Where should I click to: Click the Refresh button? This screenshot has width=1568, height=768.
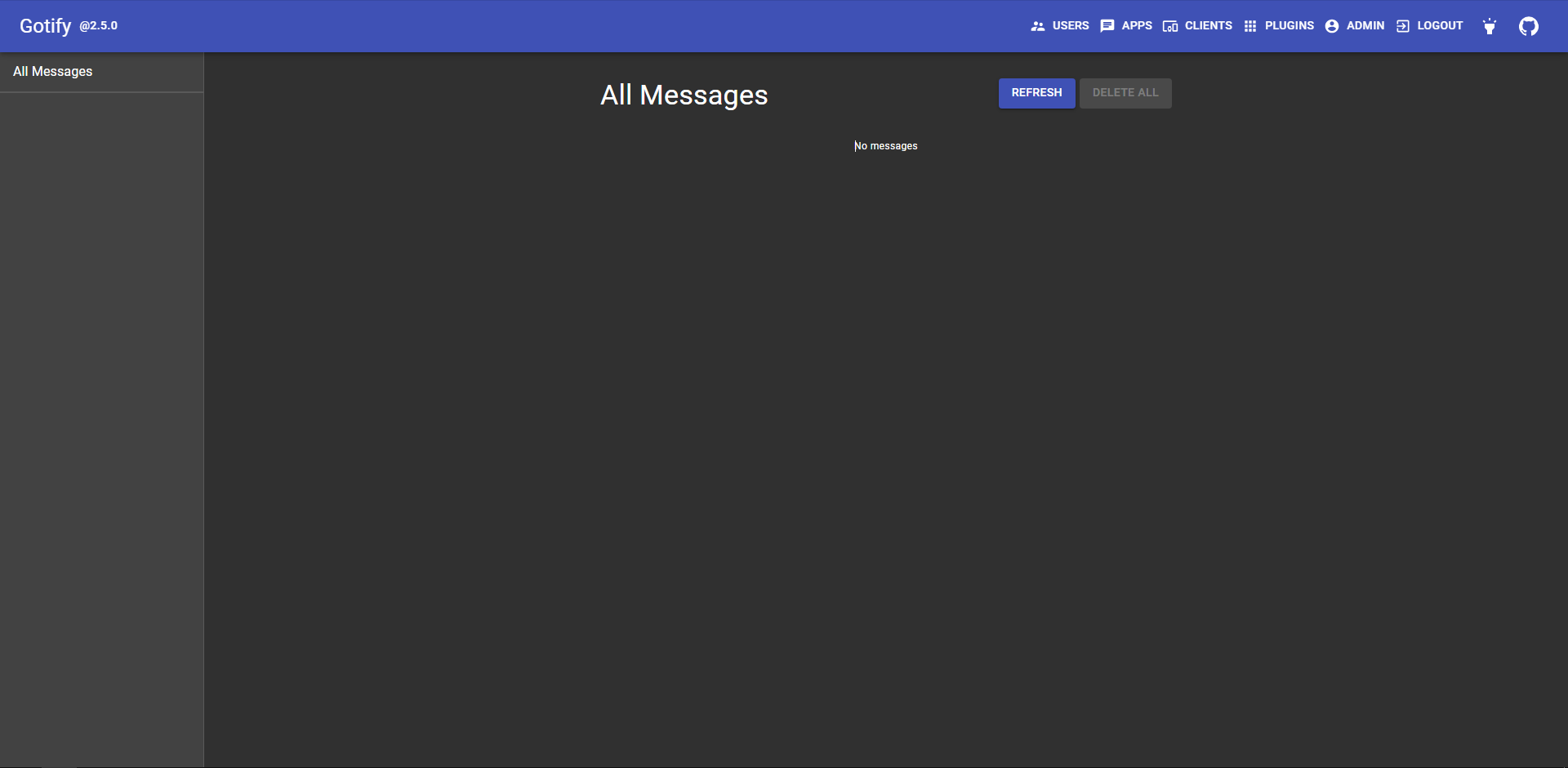pyautogui.click(x=1036, y=93)
